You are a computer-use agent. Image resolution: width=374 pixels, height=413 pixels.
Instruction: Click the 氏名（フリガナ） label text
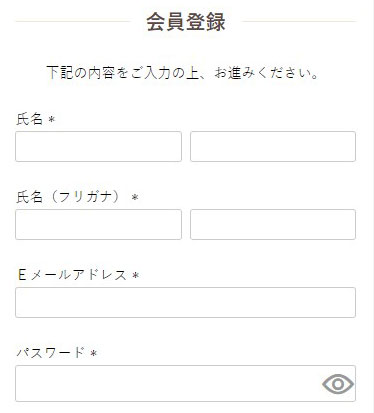click(x=68, y=197)
